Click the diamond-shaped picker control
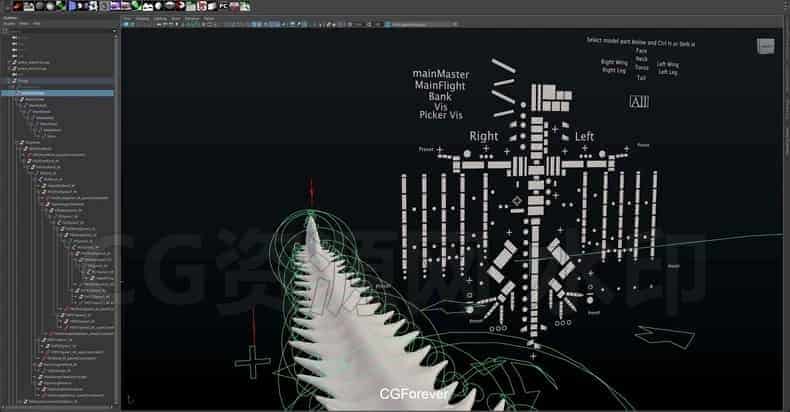Screen dimensions: 790x412 click(x=517, y=201)
